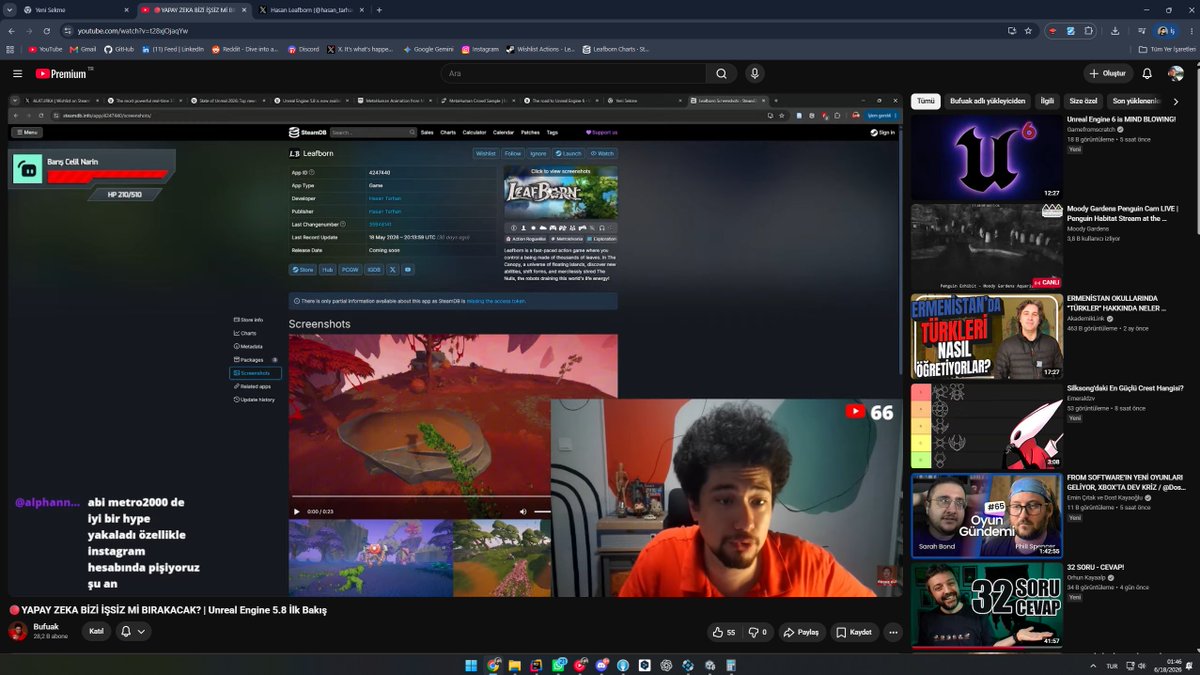Open the Chrome downloads icon
This screenshot has width=1200, height=675.
[x=1115, y=31]
